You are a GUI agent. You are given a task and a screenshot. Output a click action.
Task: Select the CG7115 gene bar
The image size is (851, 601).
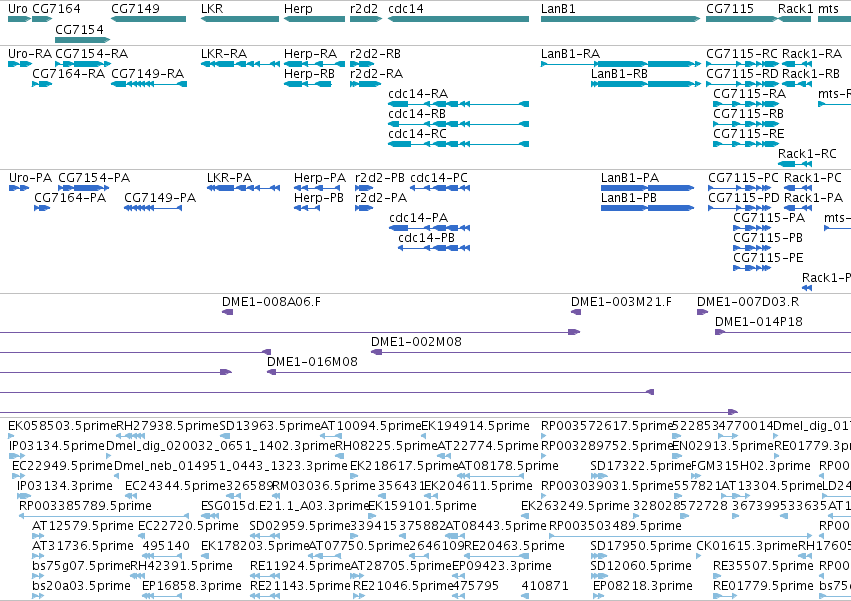(x=741, y=19)
